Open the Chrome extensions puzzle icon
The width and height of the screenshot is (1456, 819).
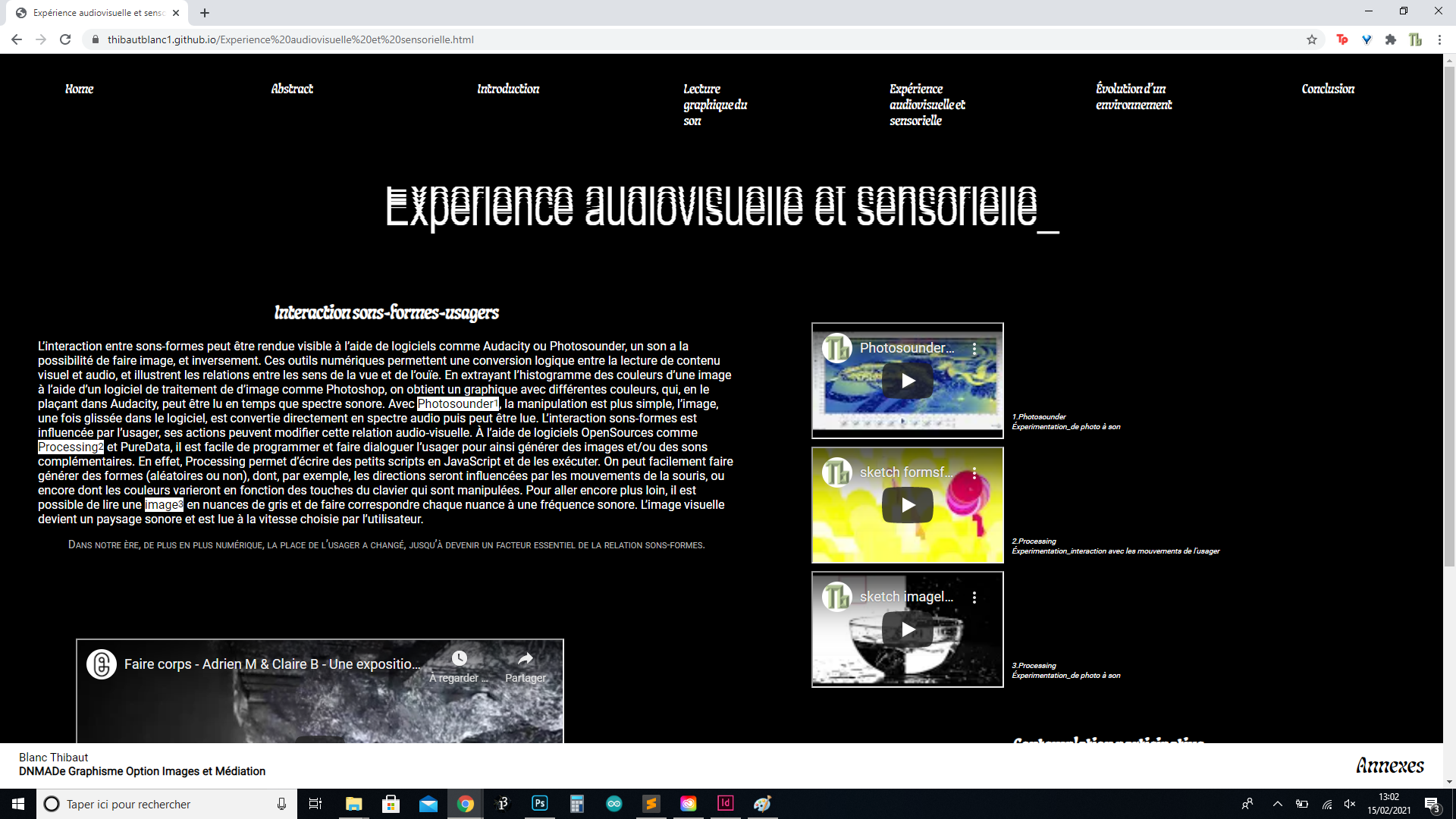click(x=1391, y=39)
